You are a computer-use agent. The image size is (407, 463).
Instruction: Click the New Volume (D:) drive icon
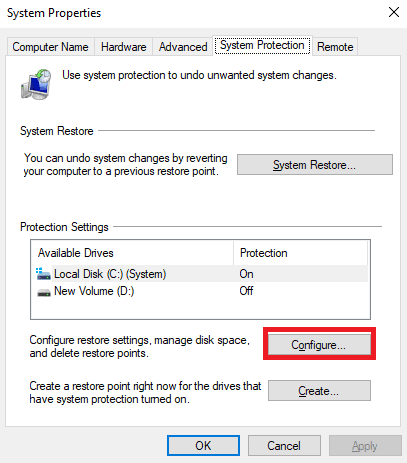point(44,292)
